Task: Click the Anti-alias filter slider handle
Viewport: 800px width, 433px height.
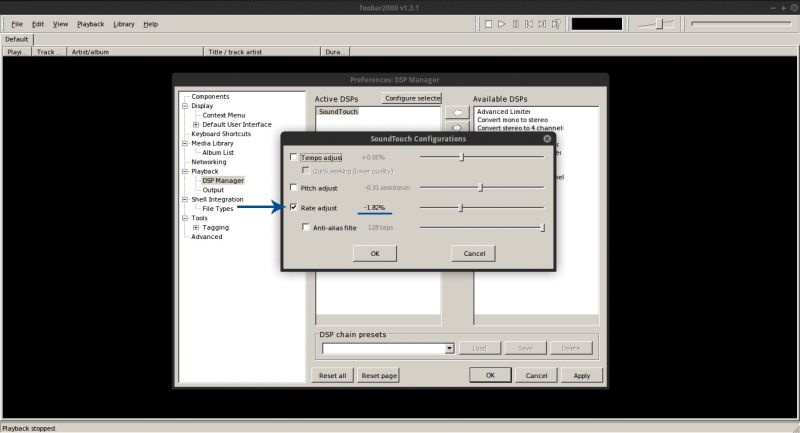Action: pos(542,227)
